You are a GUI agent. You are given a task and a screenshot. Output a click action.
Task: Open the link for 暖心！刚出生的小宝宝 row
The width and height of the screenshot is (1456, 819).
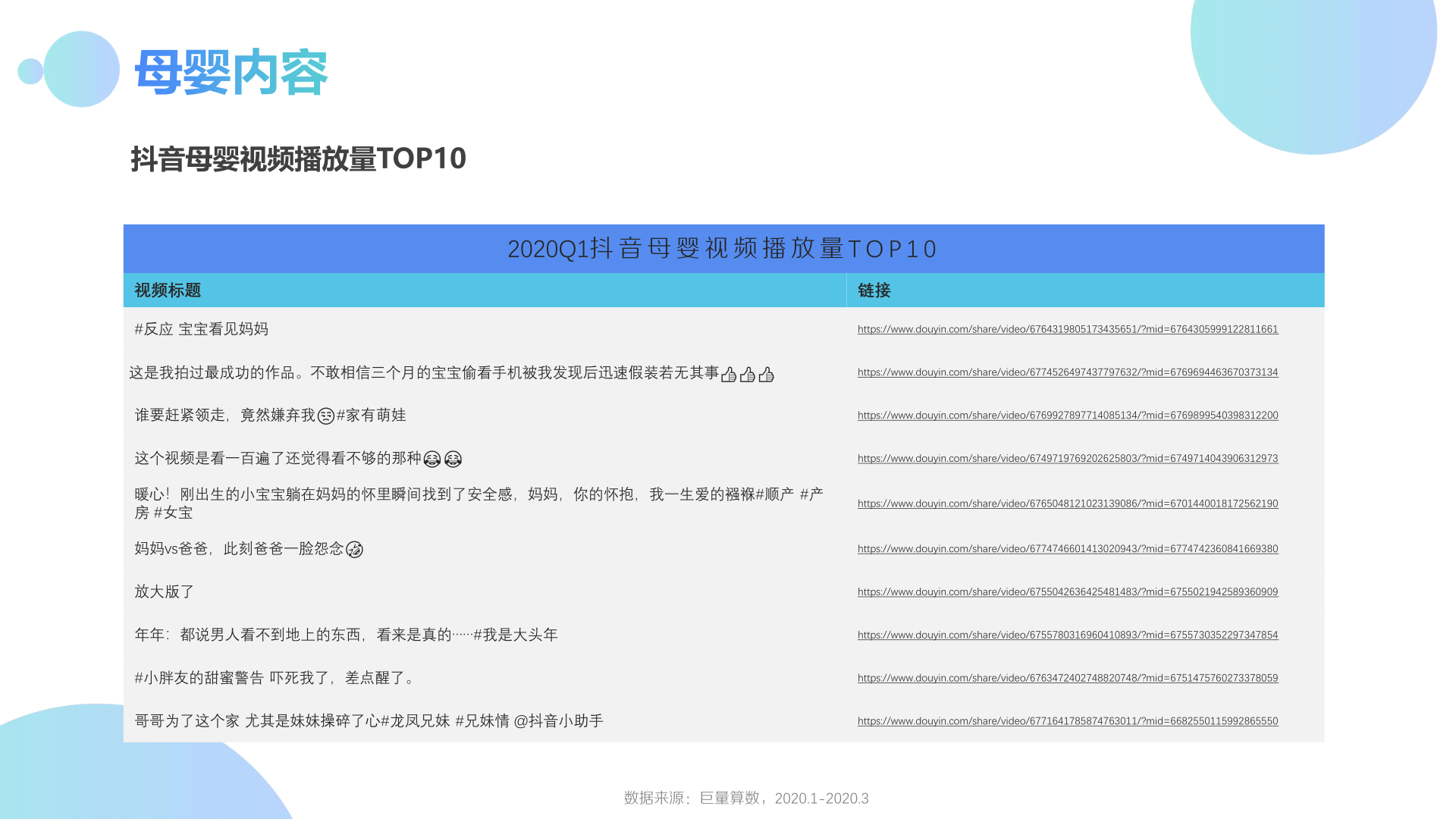pyautogui.click(x=1068, y=504)
